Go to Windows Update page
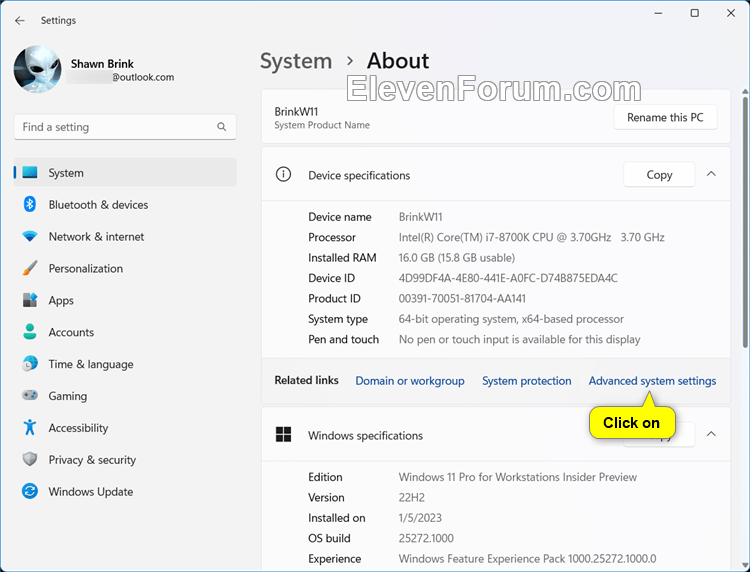 point(91,492)
